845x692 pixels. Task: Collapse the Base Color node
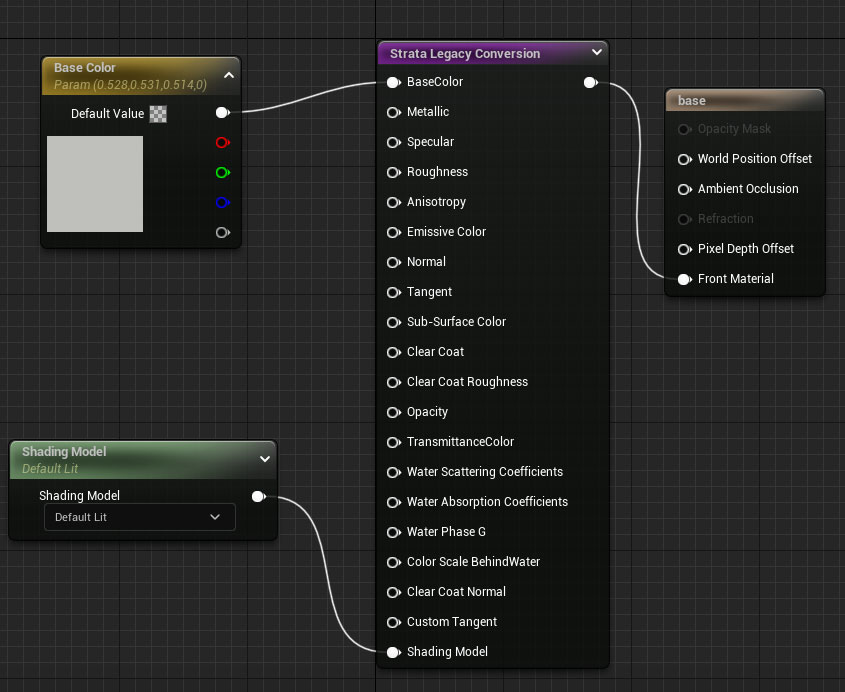(x=229, y=75)
